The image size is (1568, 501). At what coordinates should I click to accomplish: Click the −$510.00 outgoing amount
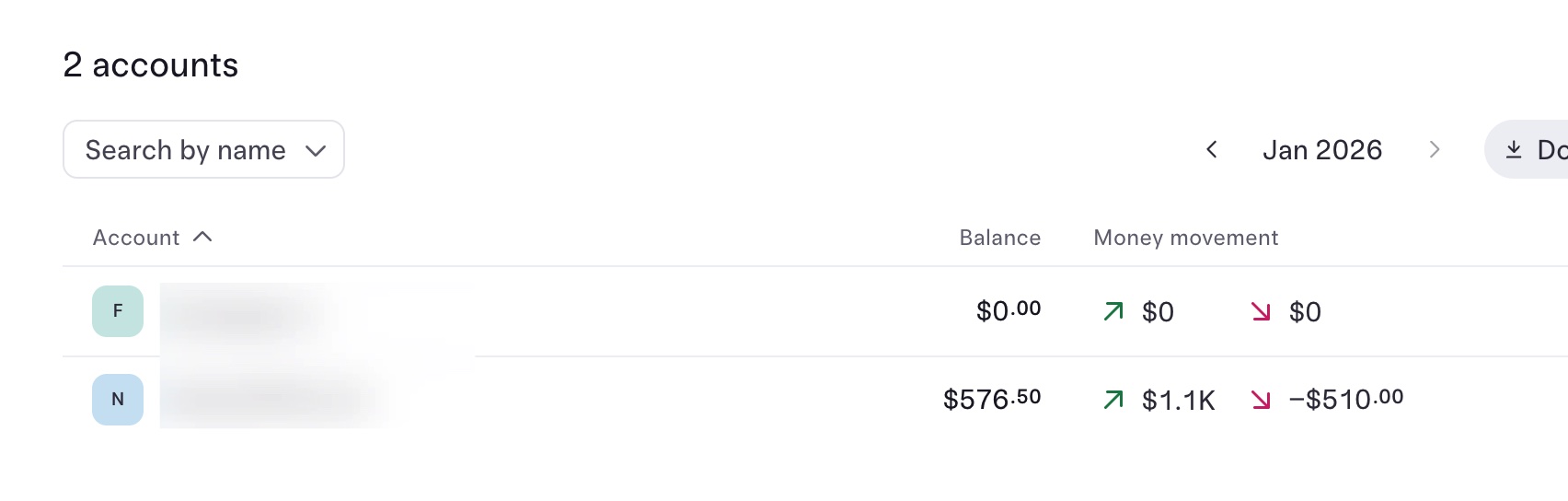pyautogui.click(x=1345, y=400)
